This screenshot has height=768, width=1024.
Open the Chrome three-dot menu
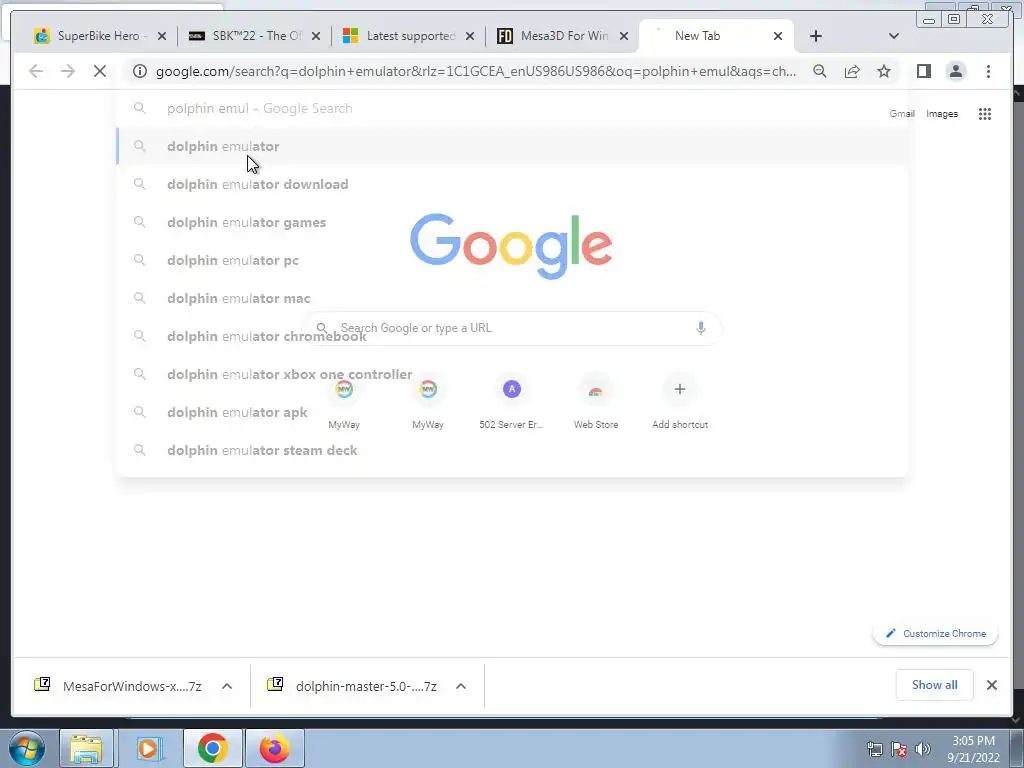click(988, 71)
